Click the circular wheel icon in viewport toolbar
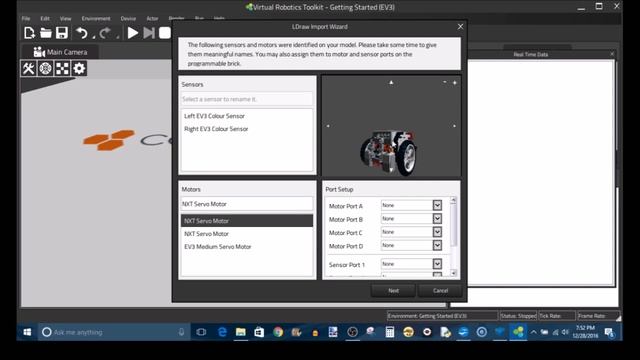 tap(45, 68)
